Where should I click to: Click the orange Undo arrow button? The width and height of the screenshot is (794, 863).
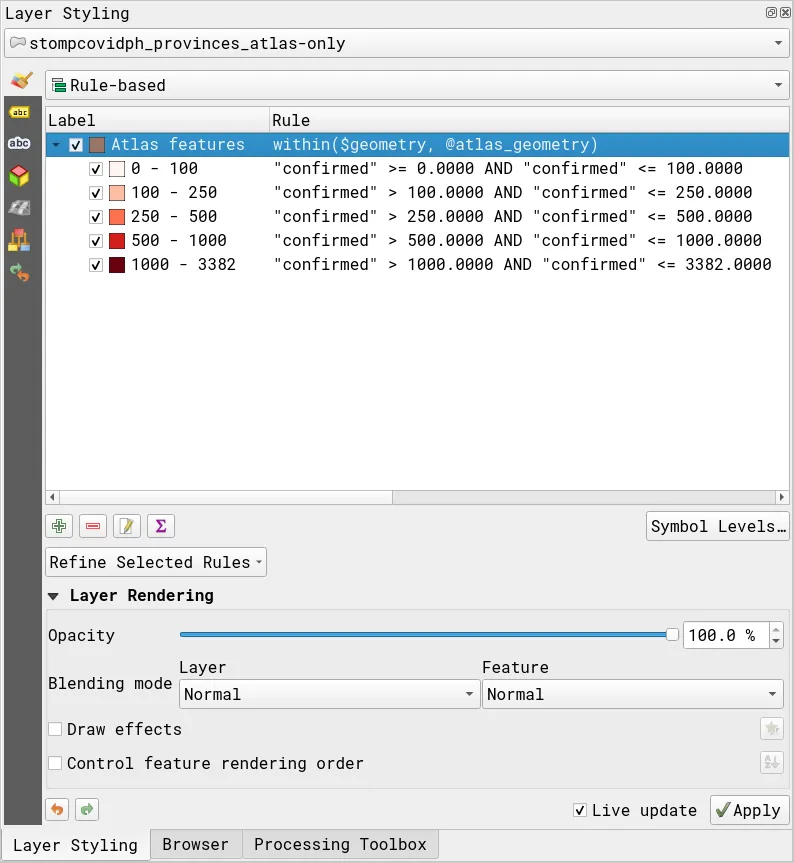coord(58,809)
